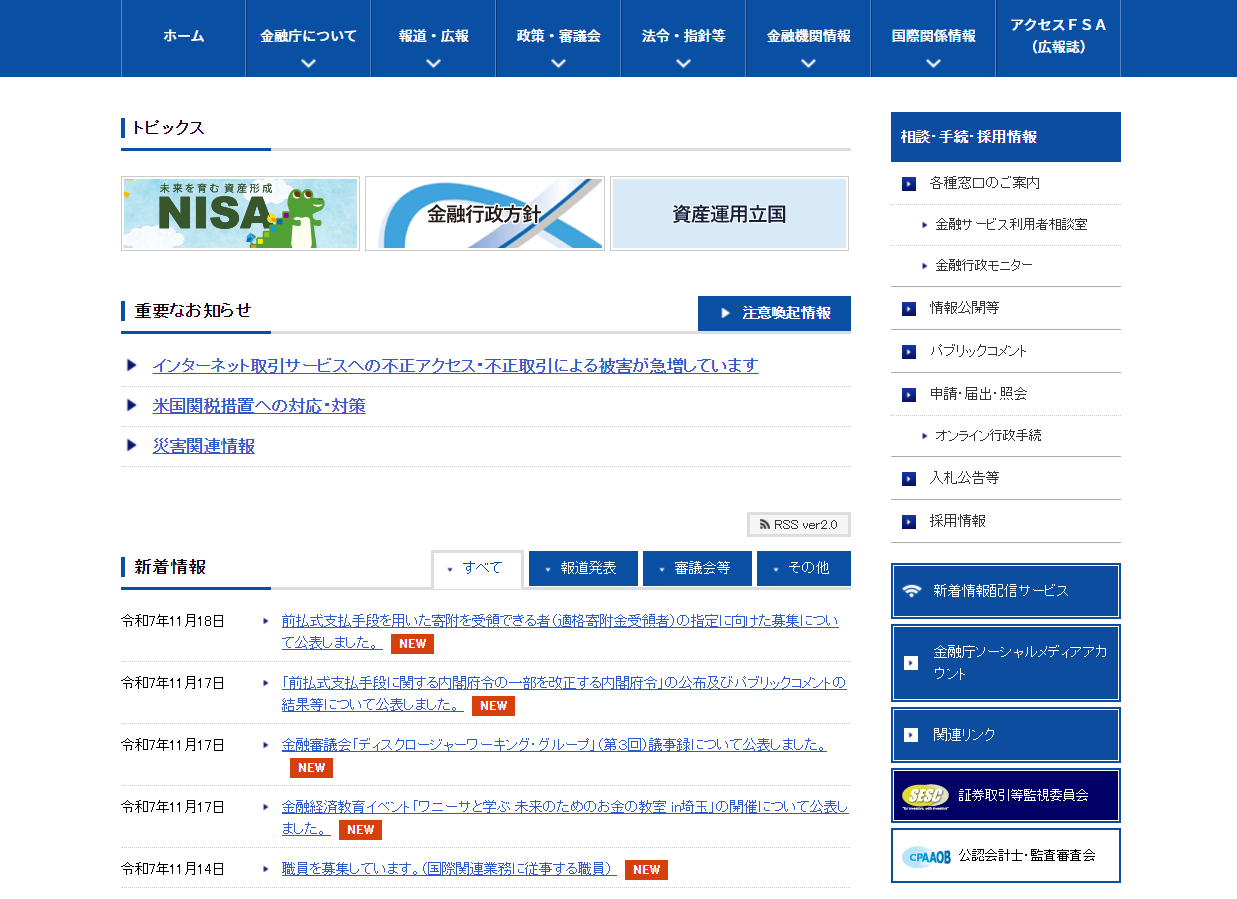The image size is (1237, 899).
Task: Open the NISA asset formation banner
Action: tap(239, 213)
